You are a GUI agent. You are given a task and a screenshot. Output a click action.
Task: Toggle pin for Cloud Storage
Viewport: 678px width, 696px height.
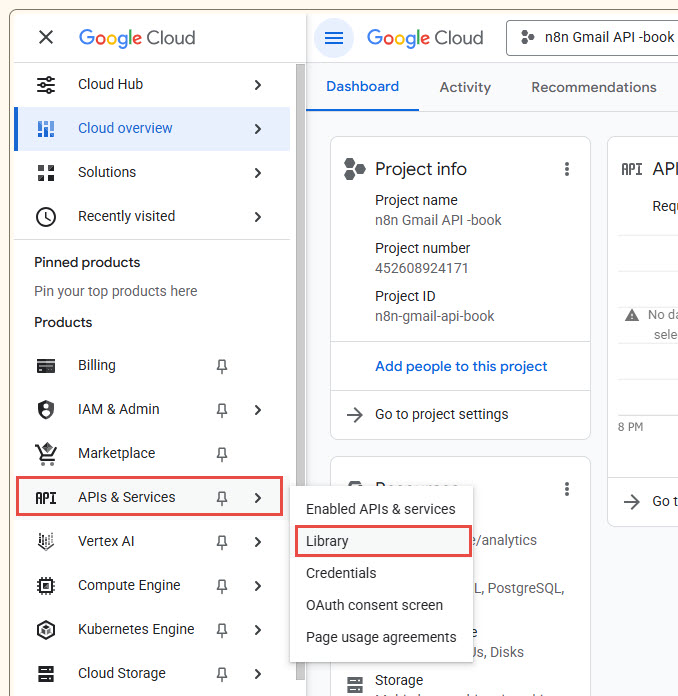click(222, 674)
